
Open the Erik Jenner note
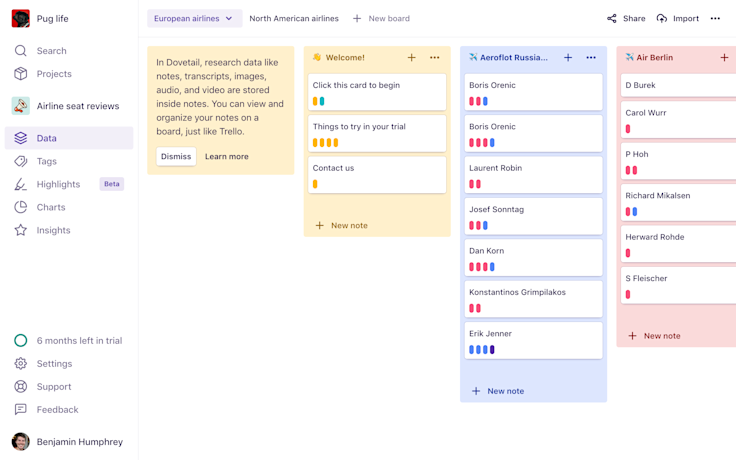pyautogui.click(x=533, y=340)
